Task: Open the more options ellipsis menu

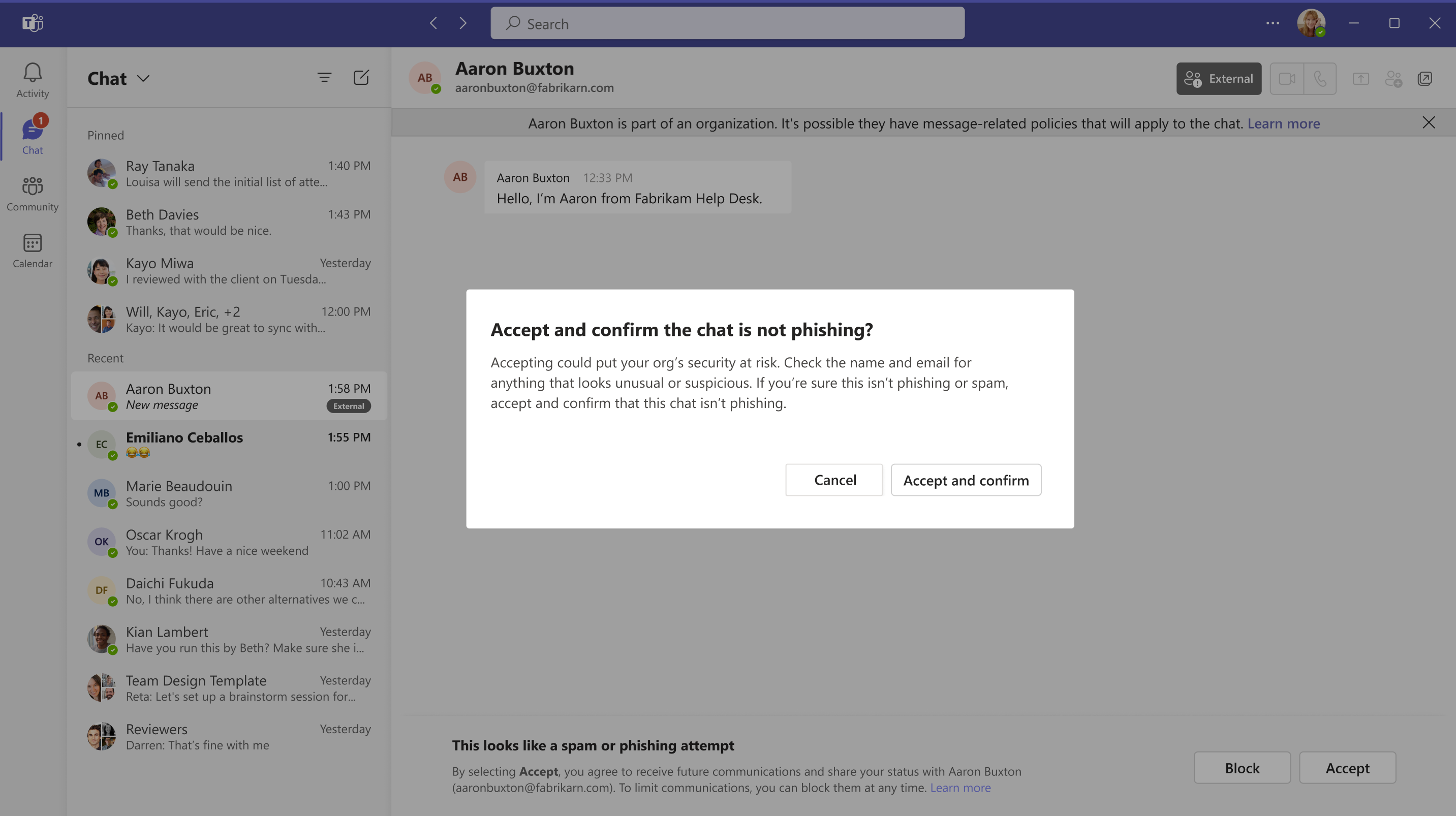Action: pos(1273,23)
